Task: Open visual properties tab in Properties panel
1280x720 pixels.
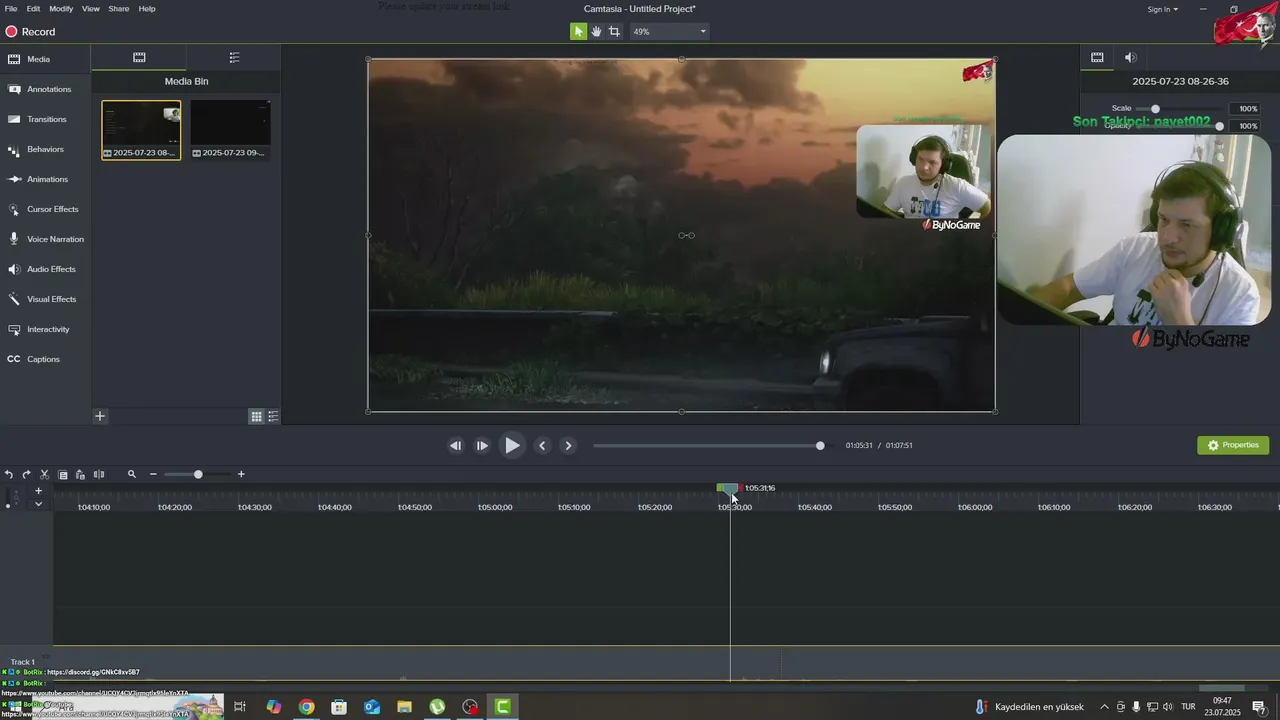Action: [1097, 58]
